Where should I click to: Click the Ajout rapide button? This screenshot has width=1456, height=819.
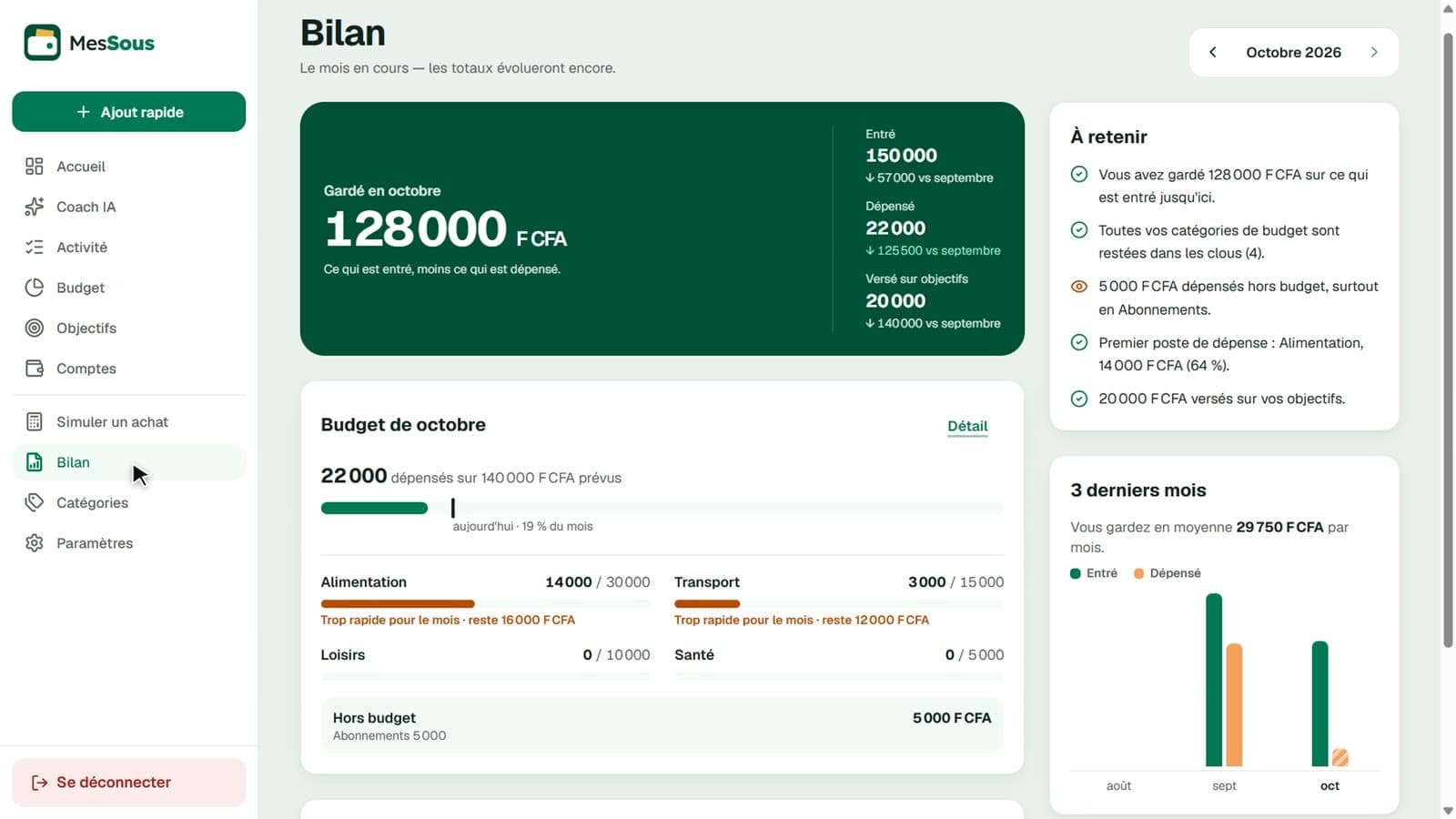(x=129, y=112)
